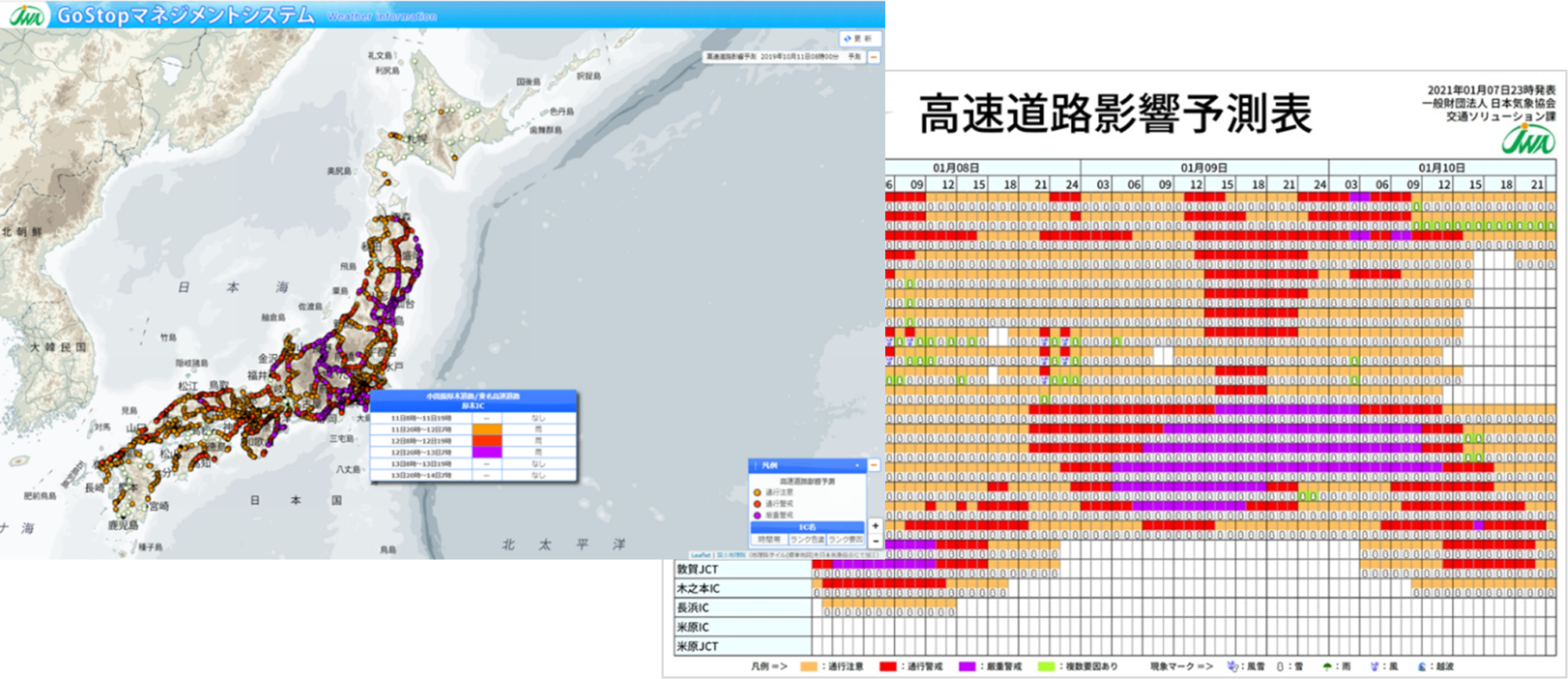Select the 時間帯 tab in the legend panel
This screenshot has height=679, width=1568.
769,540
